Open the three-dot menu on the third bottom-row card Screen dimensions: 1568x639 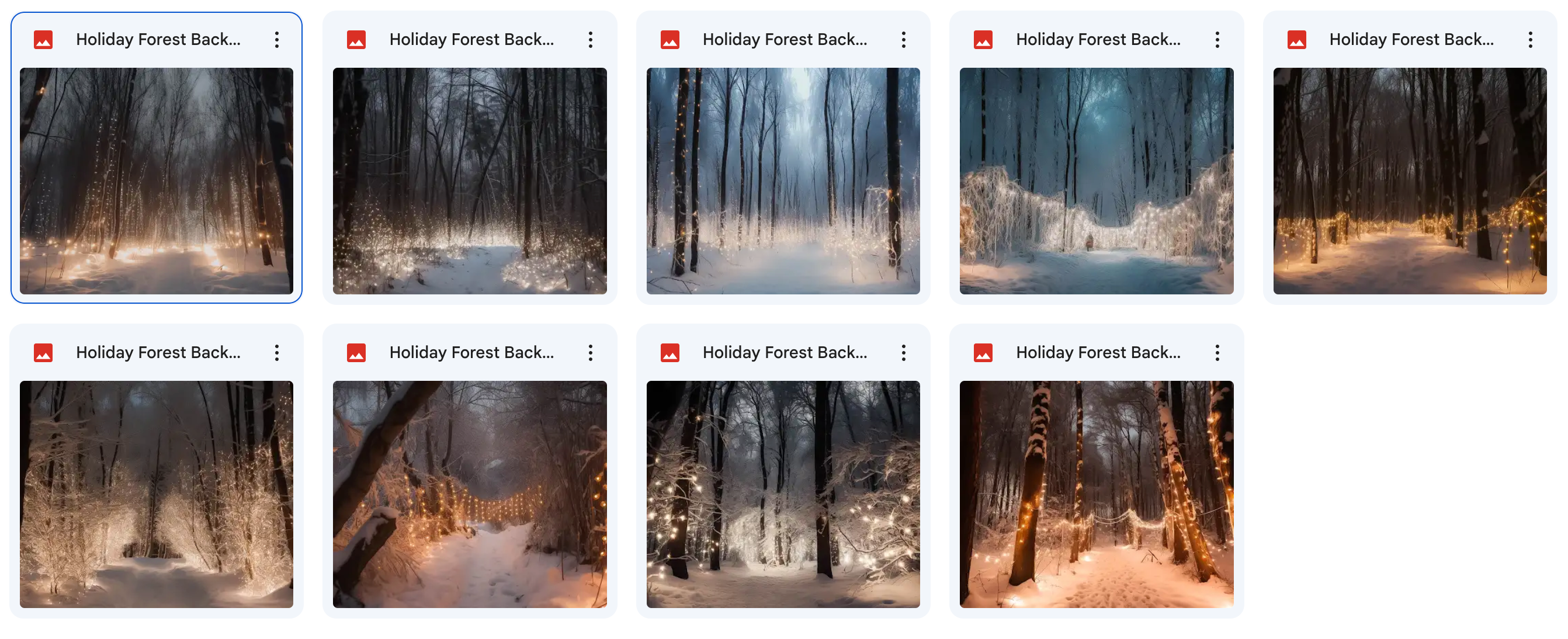click(903, 353)
